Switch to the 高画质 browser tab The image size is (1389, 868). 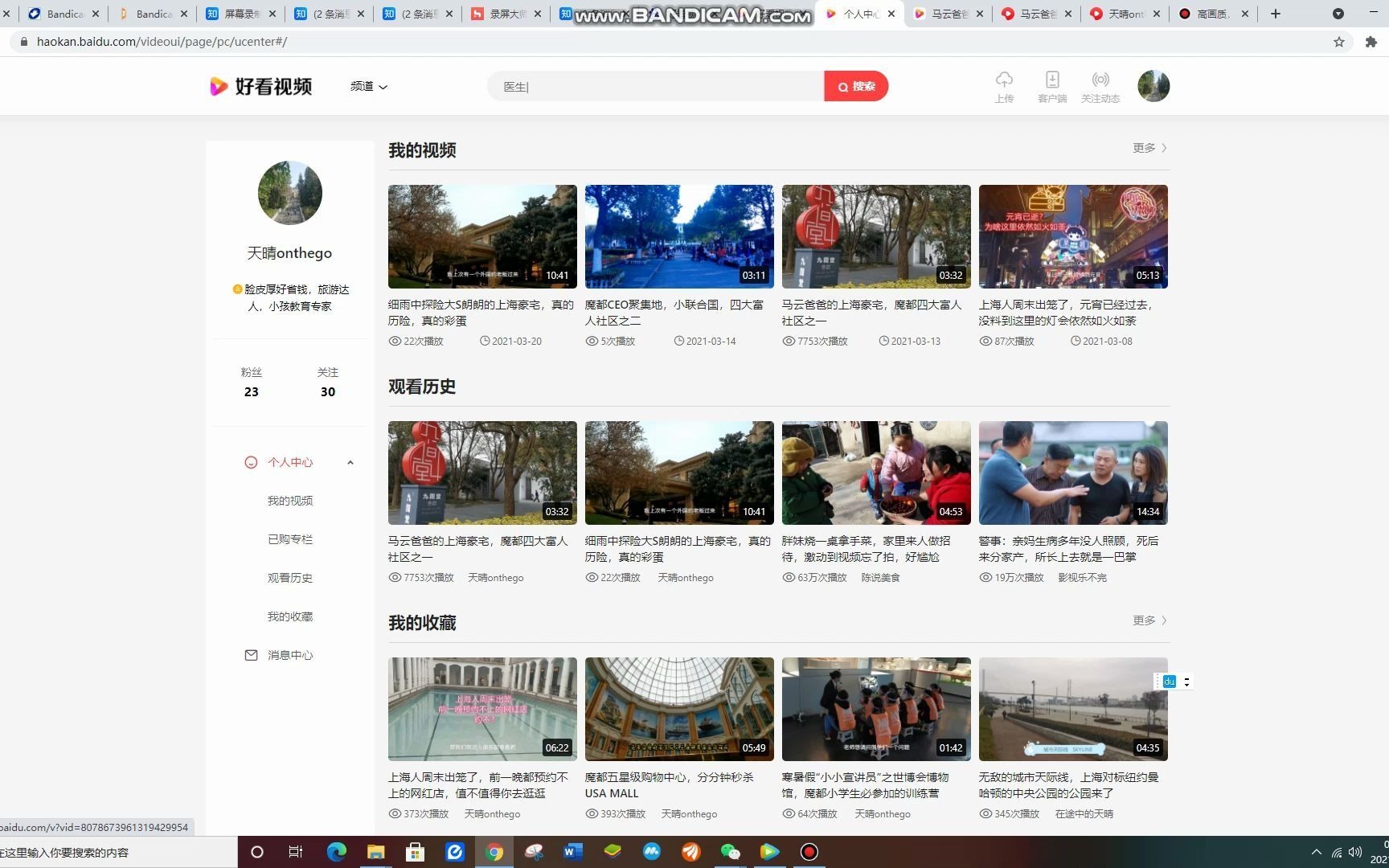pos(1214,14)
